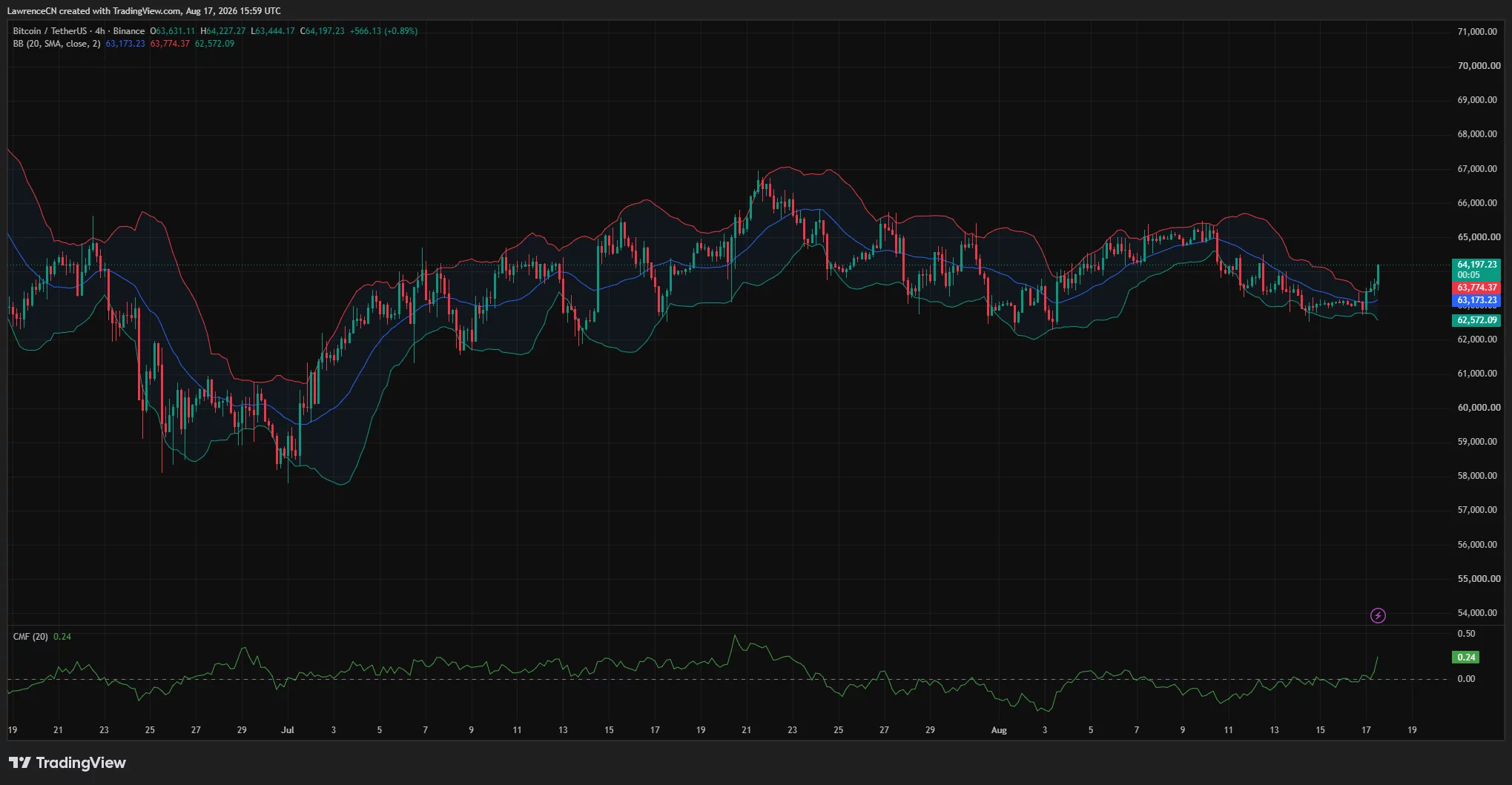1512x785 pixels.
Task: Click the blue basis label 63,173.23
Action: (x=1476, y=301)
